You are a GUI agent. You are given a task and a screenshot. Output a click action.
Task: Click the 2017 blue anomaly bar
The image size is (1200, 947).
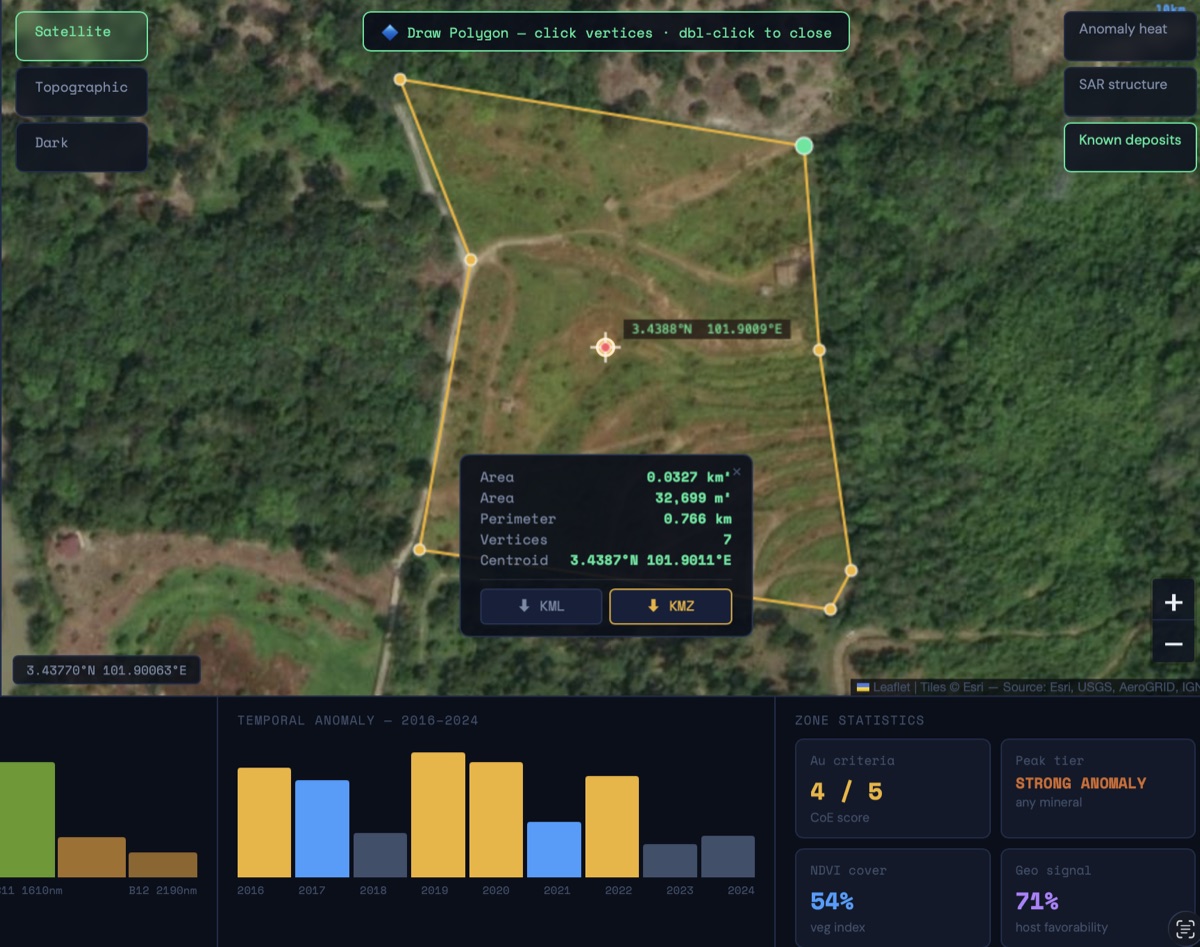click(x=322, y=828)
